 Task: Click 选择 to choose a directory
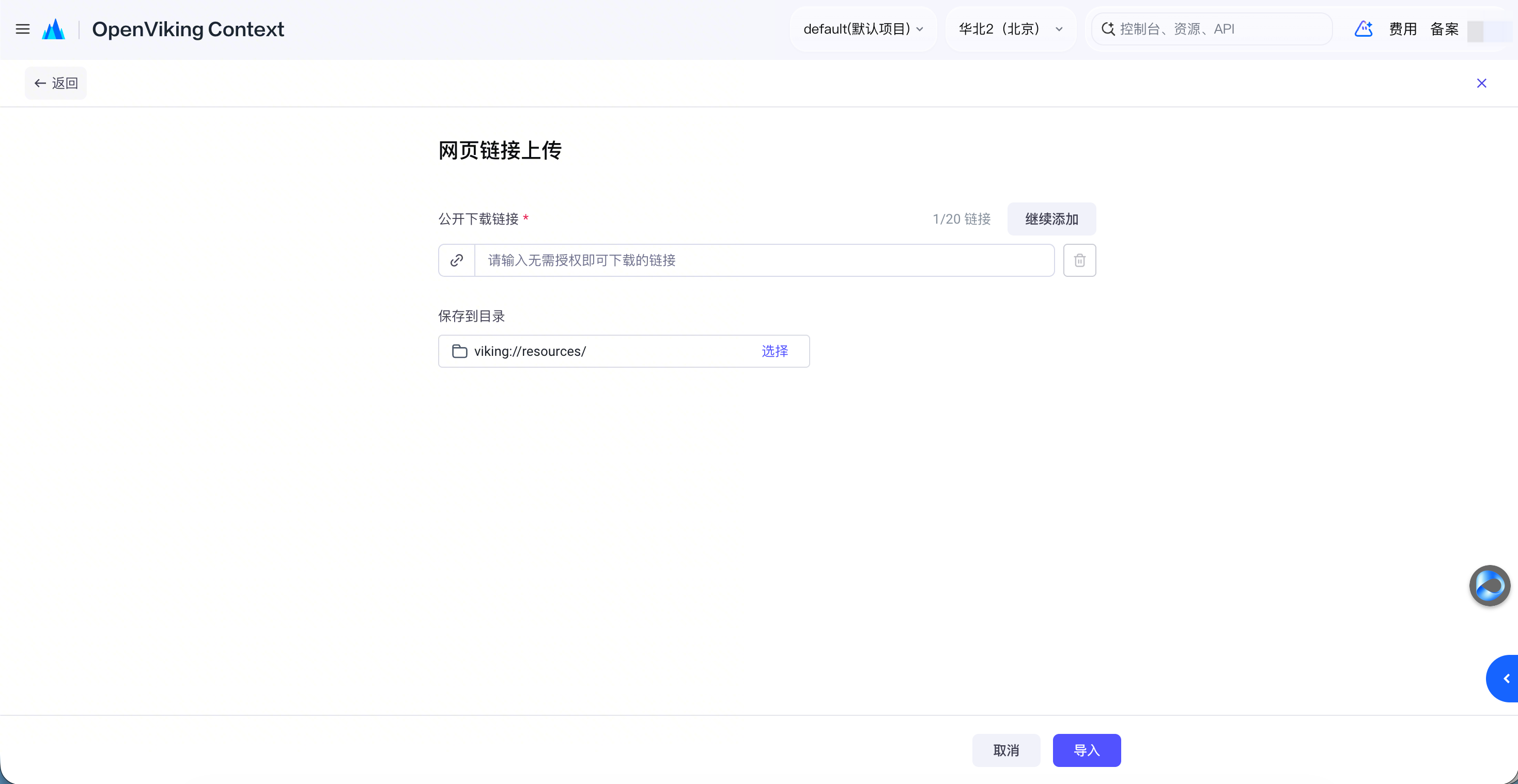point(775,352)
